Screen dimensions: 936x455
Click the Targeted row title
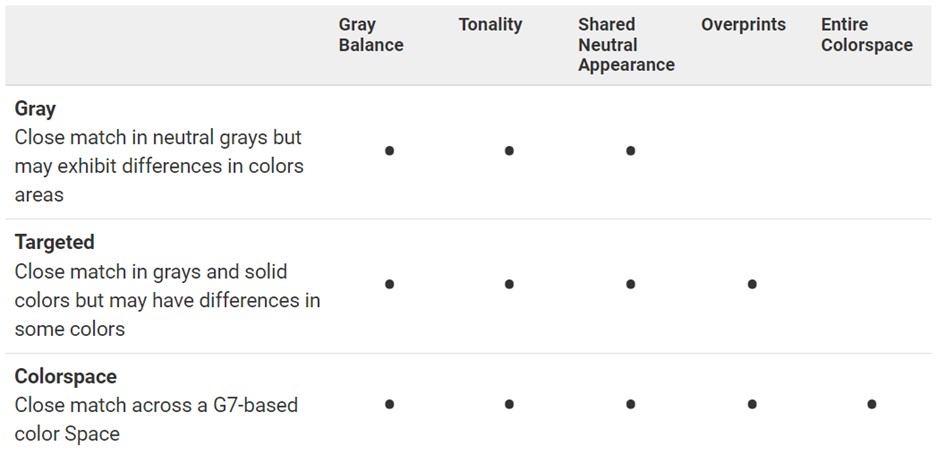click(x=54, y=242)
